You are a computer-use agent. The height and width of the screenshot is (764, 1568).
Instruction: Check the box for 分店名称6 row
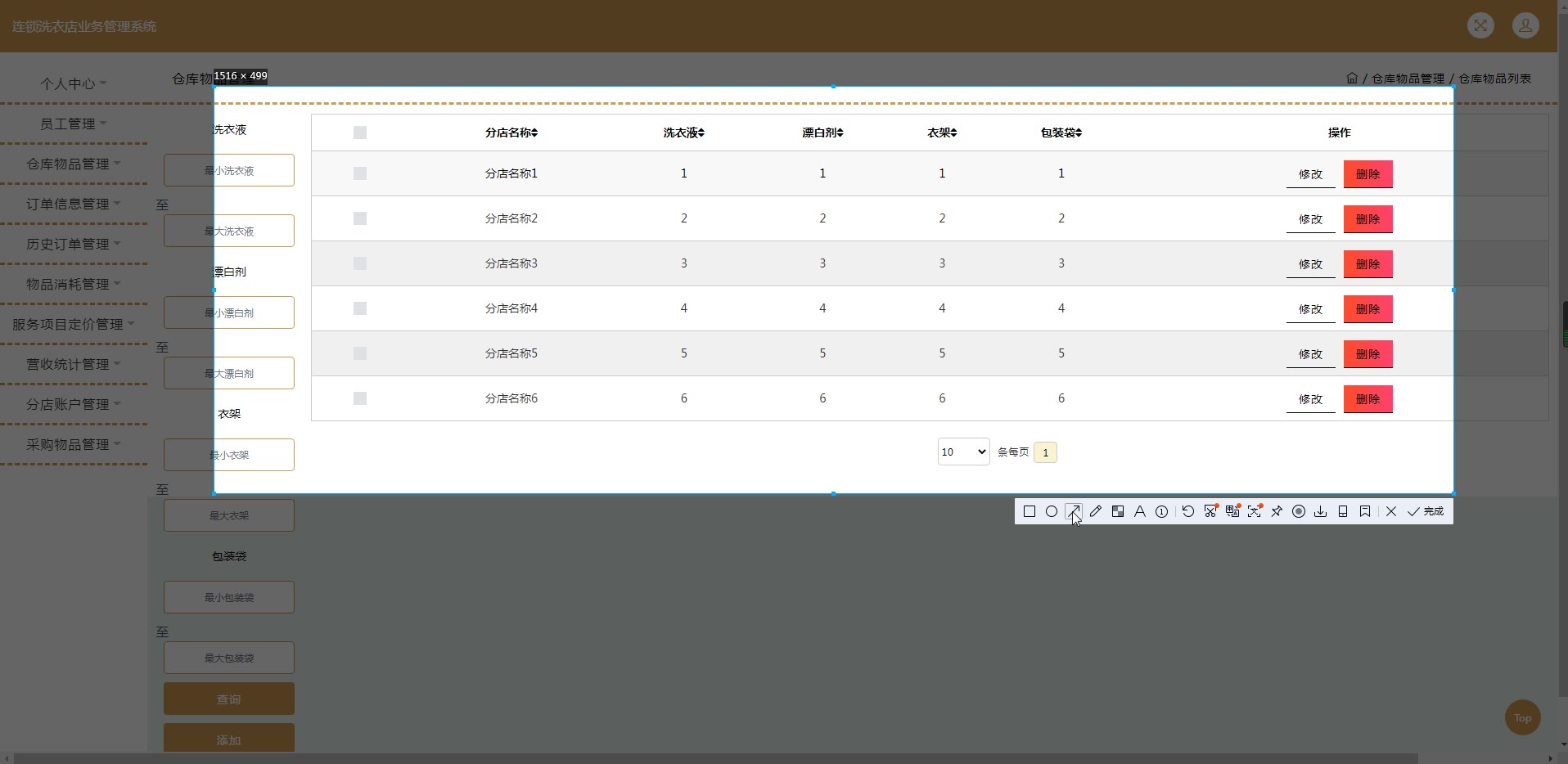click(x=360, y=398)
